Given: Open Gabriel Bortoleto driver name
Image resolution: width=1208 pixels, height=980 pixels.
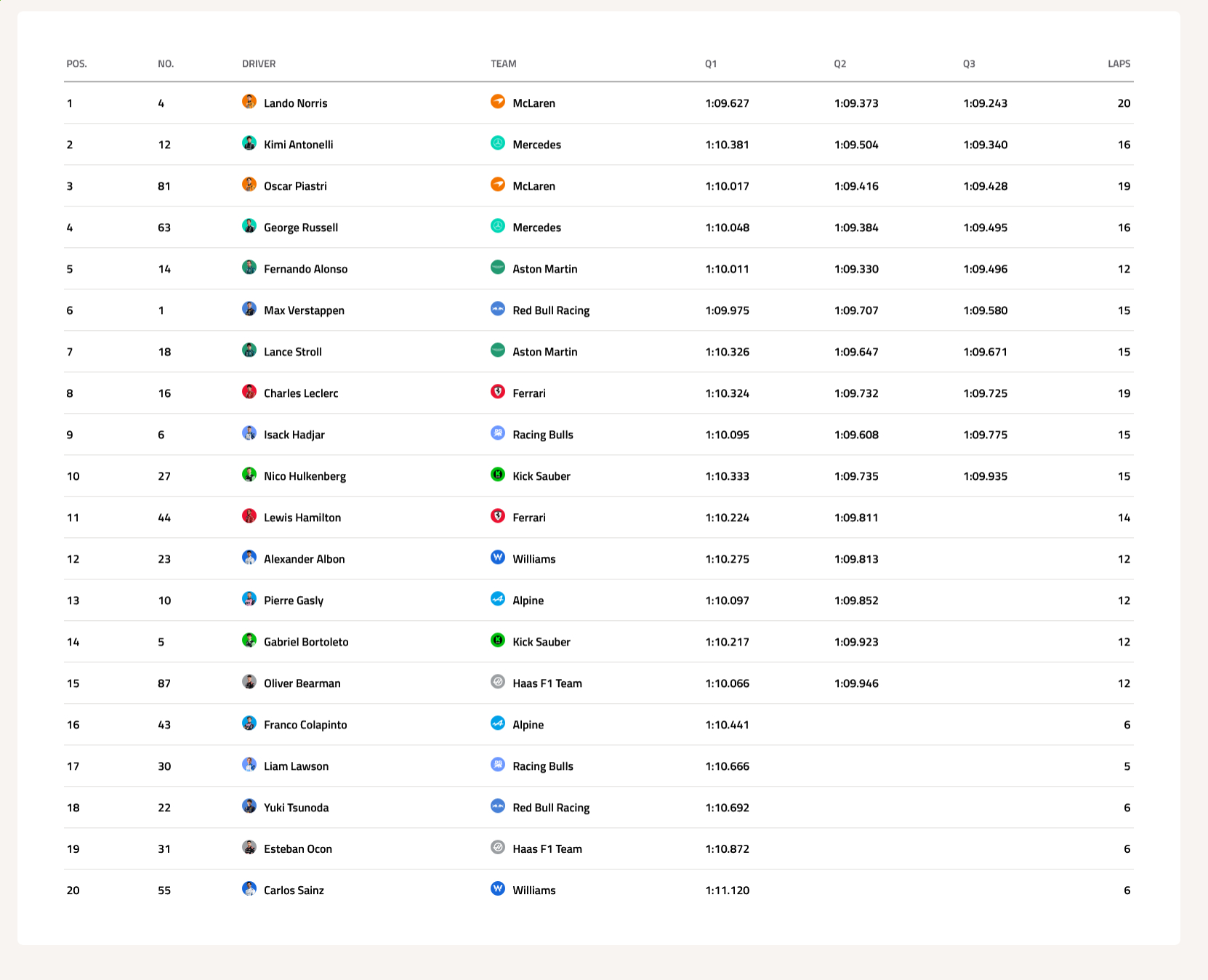Looking at the screenshot, I should coord(306,642).
